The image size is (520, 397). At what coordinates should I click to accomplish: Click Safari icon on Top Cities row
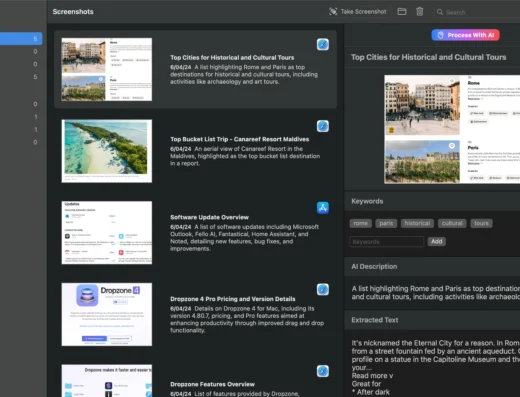[x=323, y=44]
